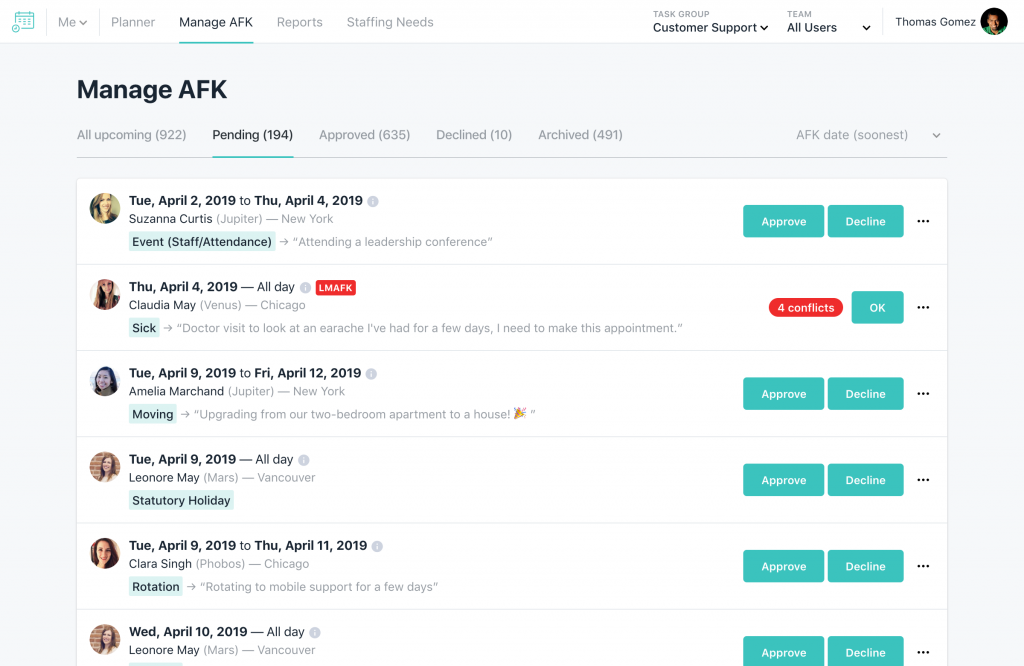Click Amelia Marchand avatar photo

pos(104,381)
